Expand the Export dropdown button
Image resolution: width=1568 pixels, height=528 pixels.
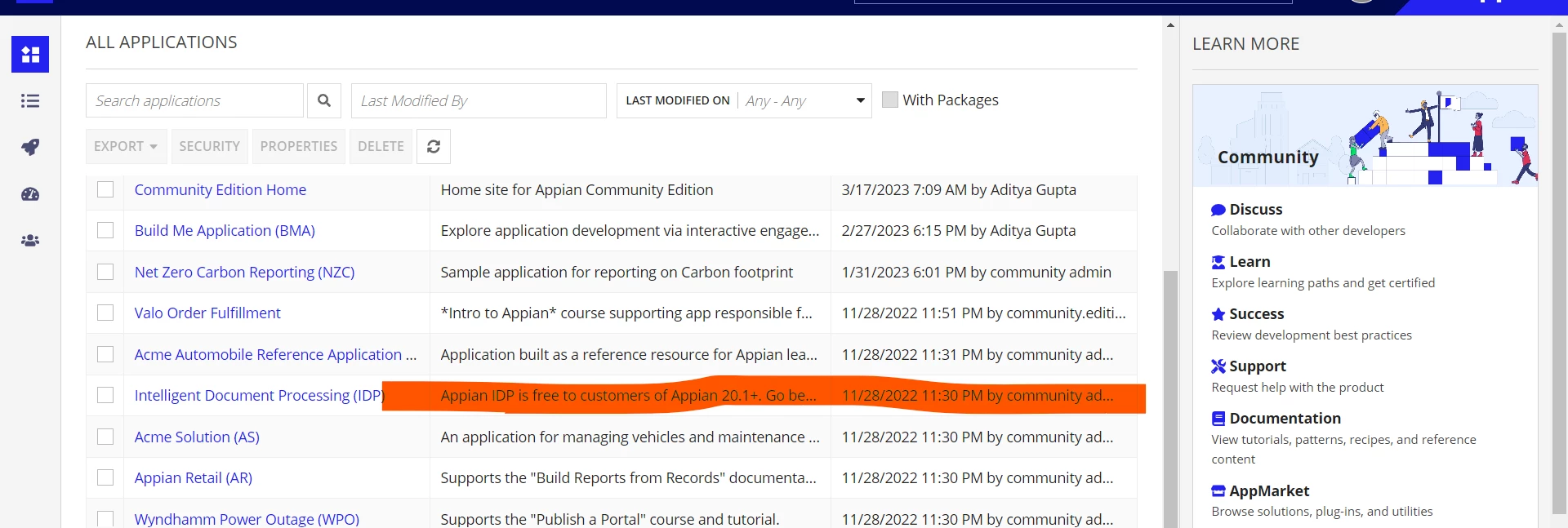point(126,146)
